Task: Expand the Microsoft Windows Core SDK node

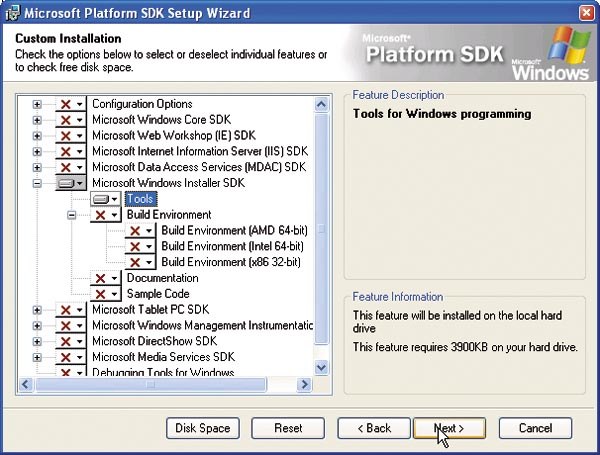Action: click(38, 120)
